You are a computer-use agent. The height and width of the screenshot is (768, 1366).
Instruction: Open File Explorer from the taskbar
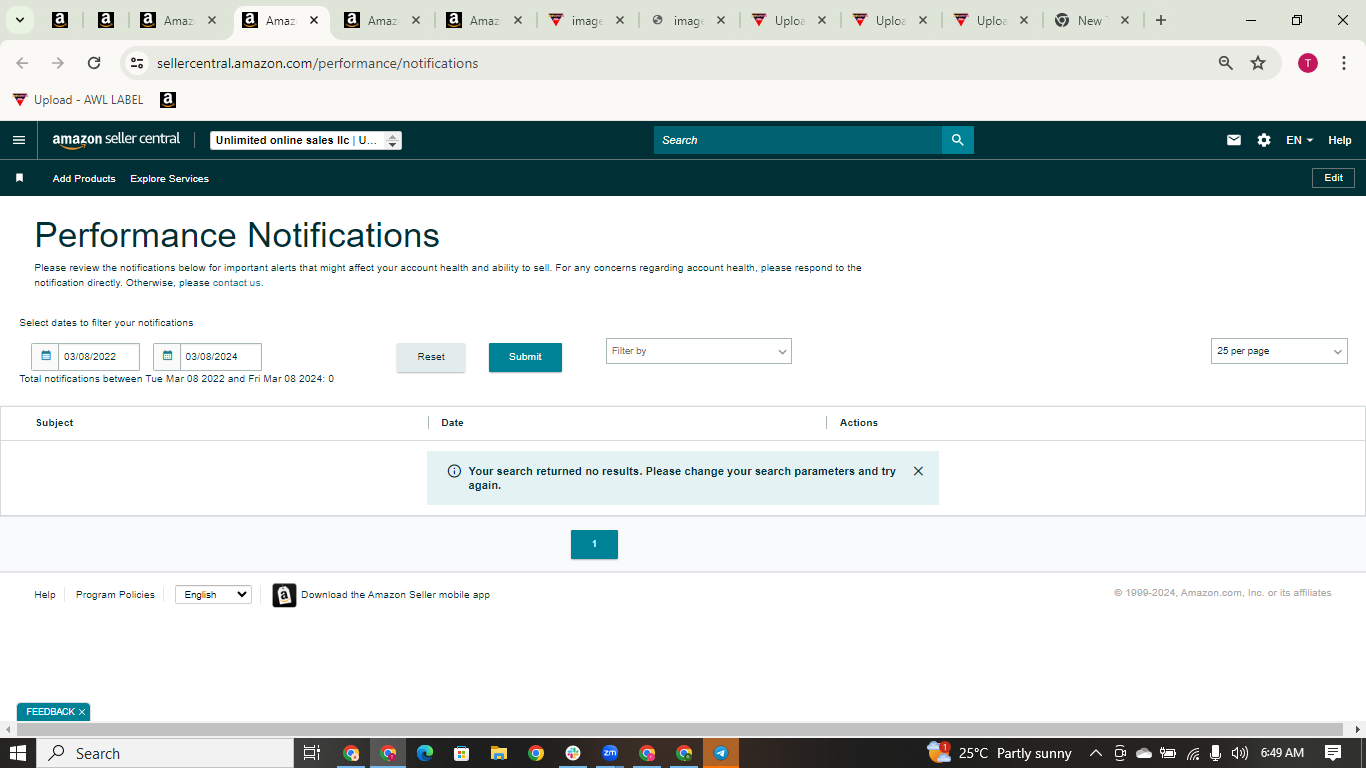tap(499, 753)
